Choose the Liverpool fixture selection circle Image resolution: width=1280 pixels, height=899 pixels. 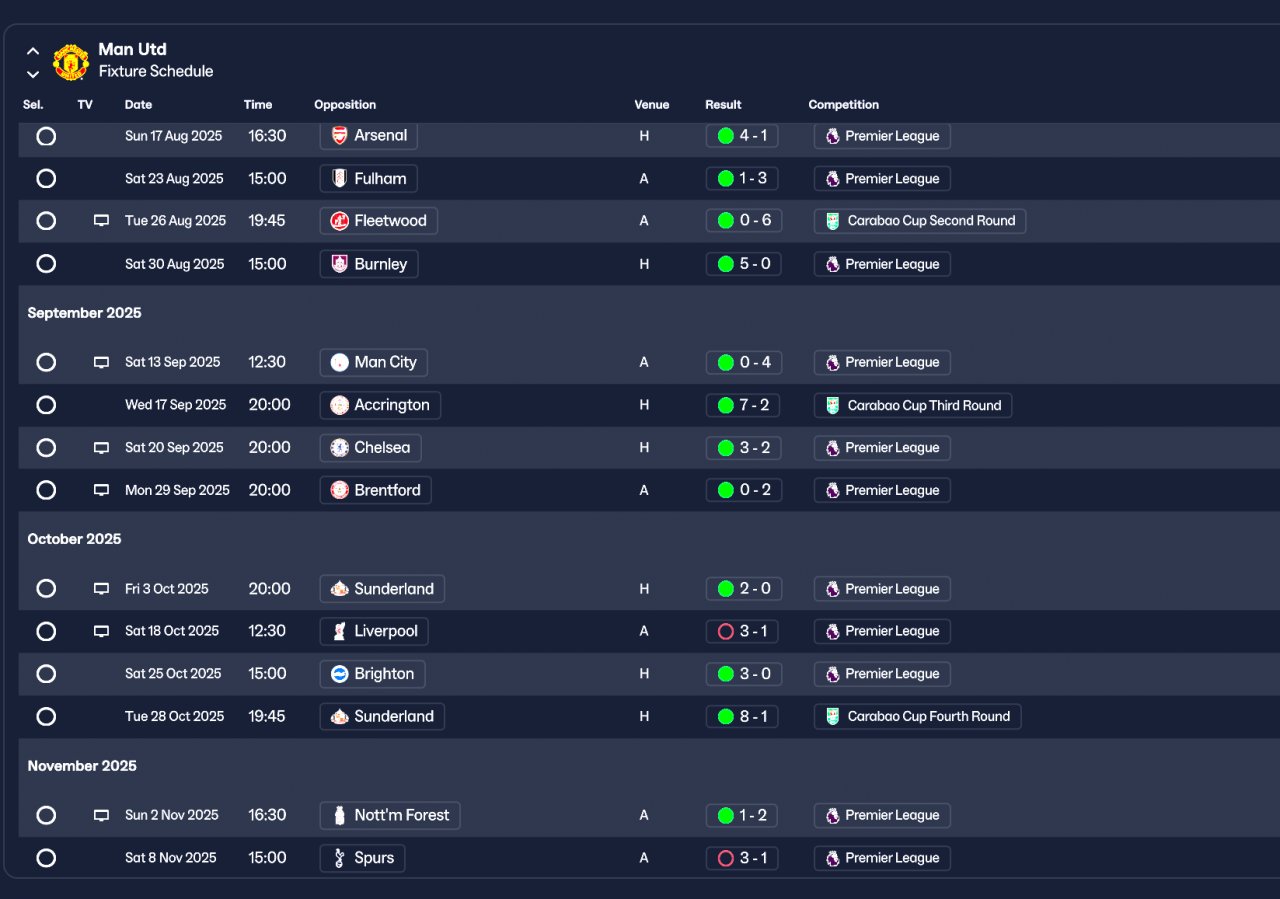[46, 631]
